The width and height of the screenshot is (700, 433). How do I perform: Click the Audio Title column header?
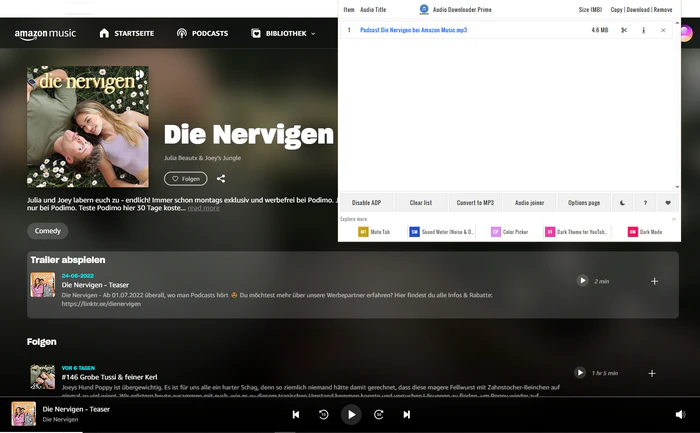pos(373,9)
